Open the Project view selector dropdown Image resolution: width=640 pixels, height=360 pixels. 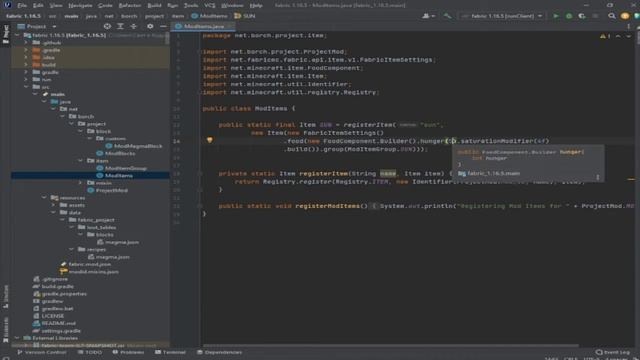coord(37,26)
